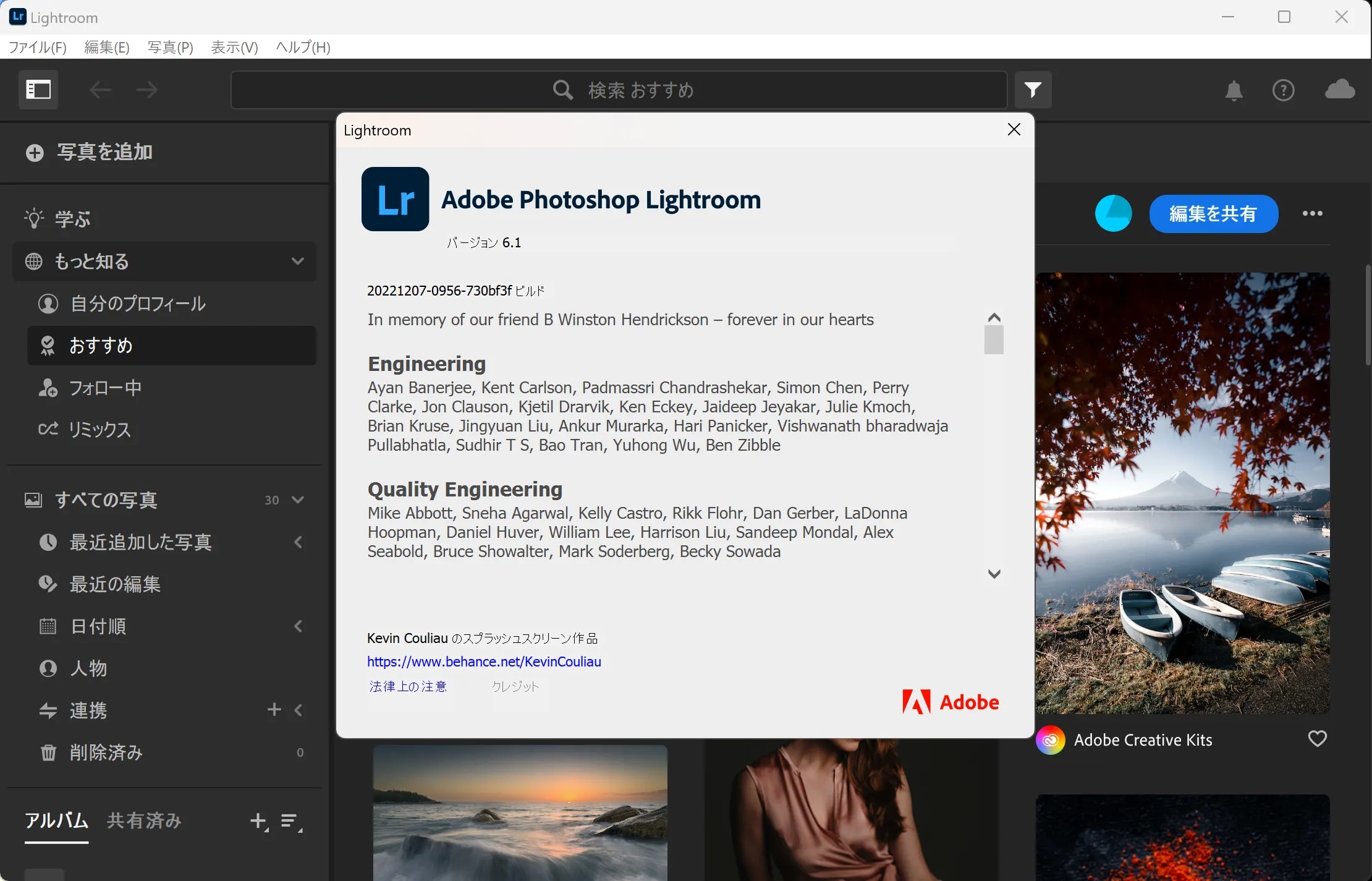Click the 写真を追加 plus icon

(35, 153)
